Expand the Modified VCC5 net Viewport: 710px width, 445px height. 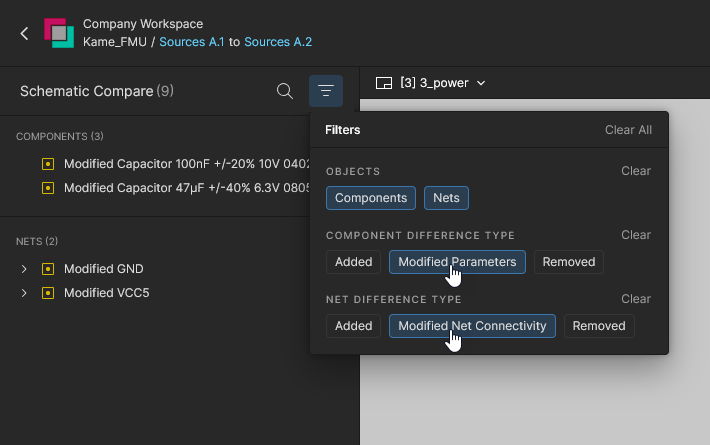click(x=24, y=293)
